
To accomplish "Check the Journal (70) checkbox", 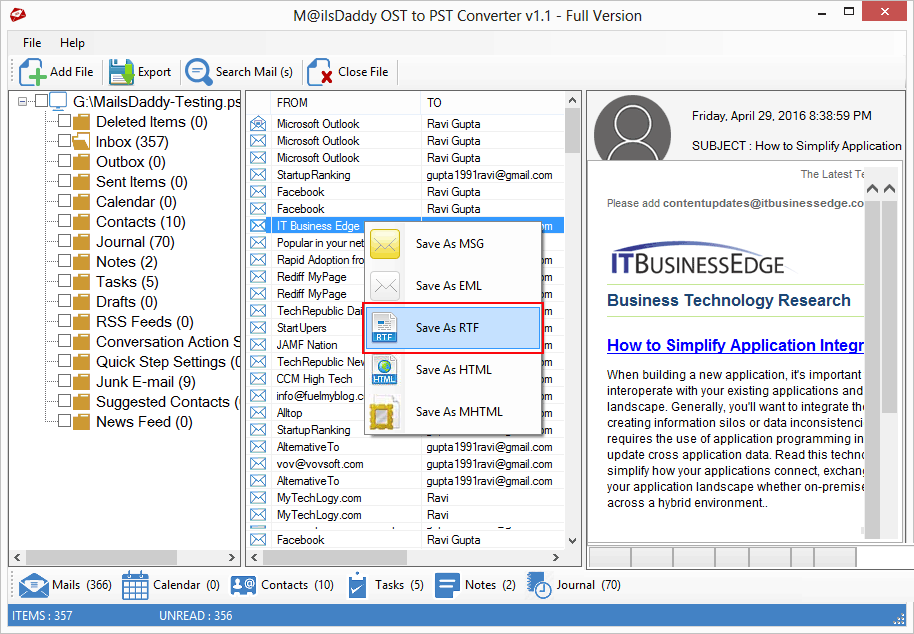I will tap(64, 240).
